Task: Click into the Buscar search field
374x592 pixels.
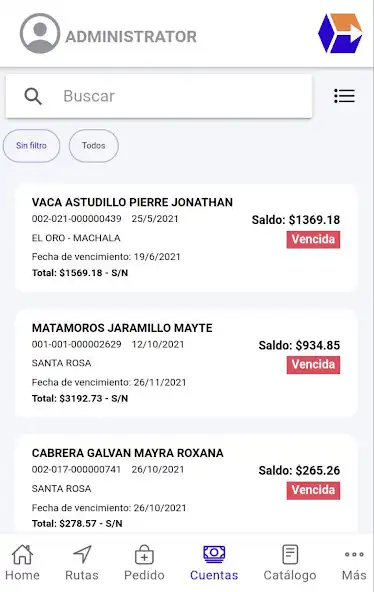Action: pyautogui.click(x=159, y=96)
